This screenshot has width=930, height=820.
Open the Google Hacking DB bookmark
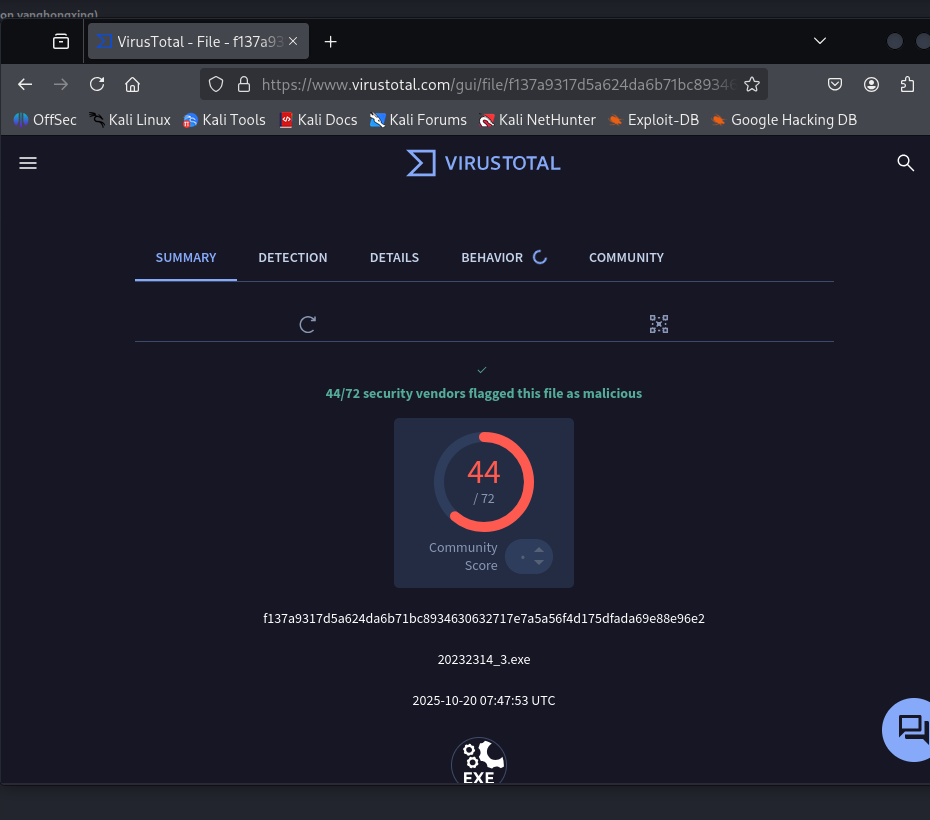coord(784,120)
